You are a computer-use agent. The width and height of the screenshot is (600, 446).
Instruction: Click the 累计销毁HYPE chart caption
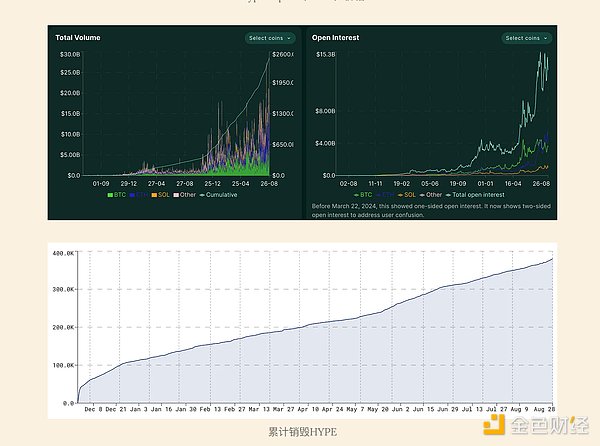299,432
